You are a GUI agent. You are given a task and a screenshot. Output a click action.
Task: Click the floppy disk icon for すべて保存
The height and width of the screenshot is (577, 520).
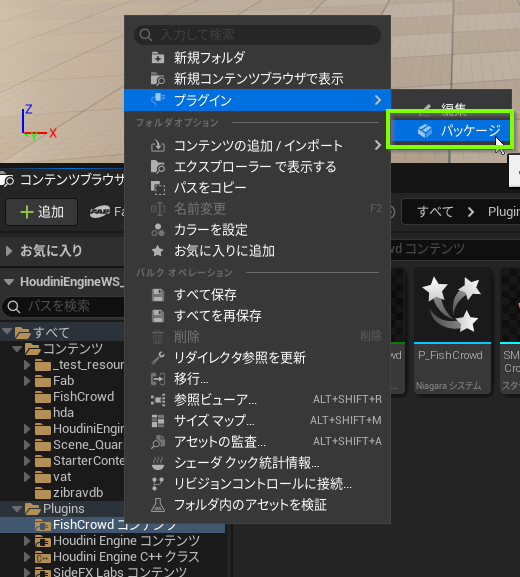tap(158, 295)
